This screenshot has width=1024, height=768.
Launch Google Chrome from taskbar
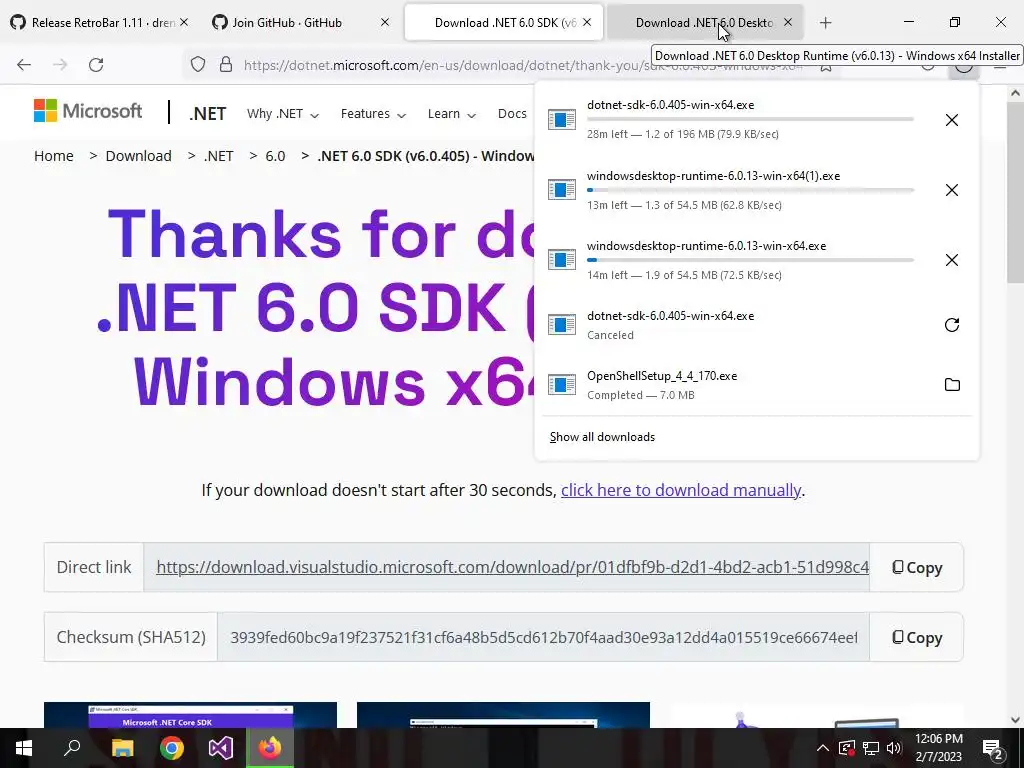point(172,748)
